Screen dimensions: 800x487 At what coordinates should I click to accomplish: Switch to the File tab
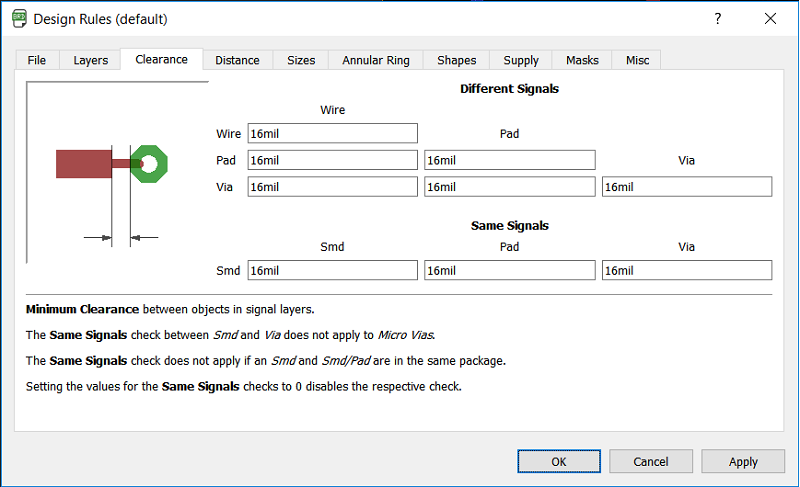click(x=37, y=60)
